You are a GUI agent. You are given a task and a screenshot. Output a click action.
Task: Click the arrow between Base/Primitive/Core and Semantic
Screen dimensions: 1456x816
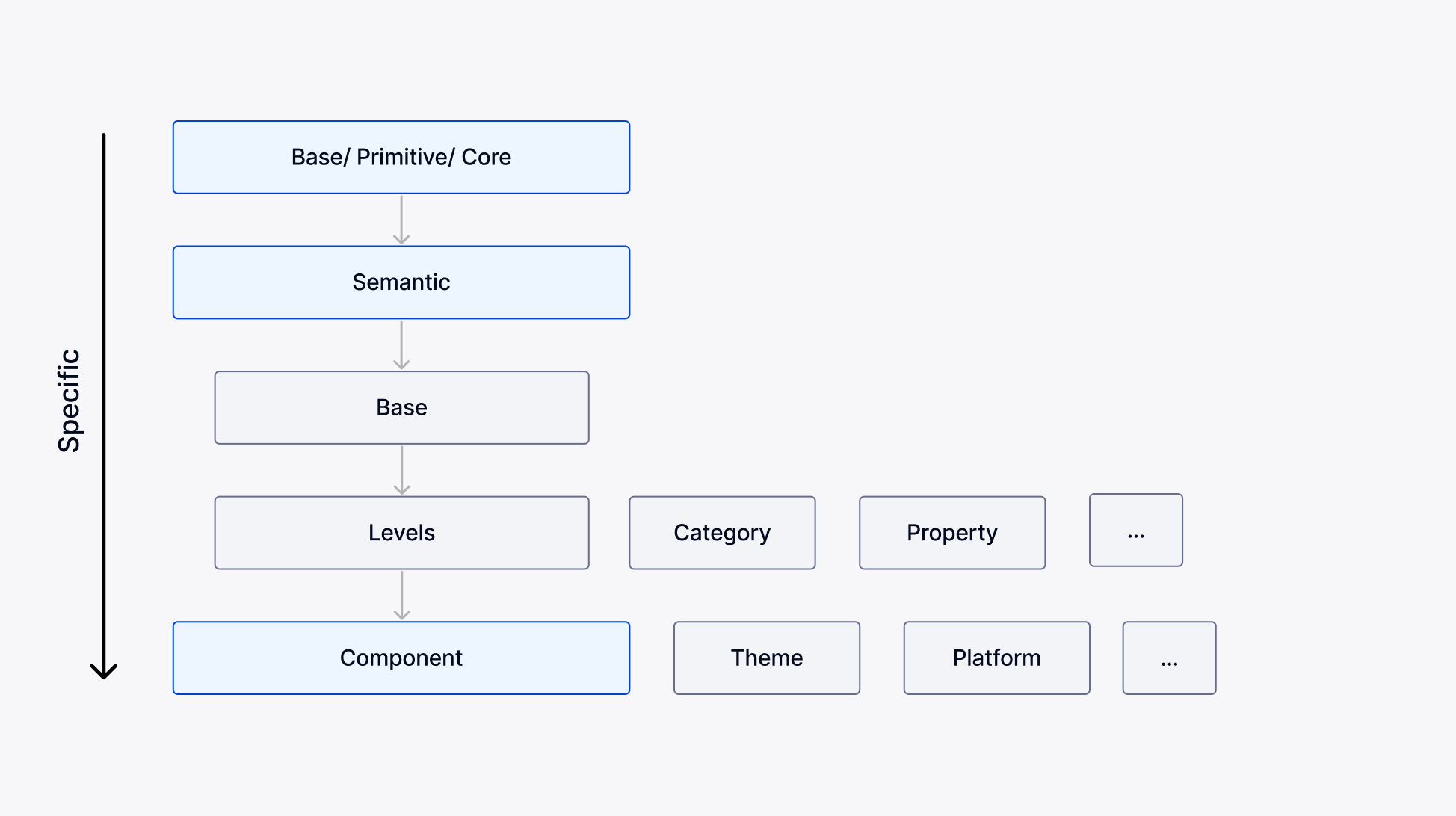[401, 220]
